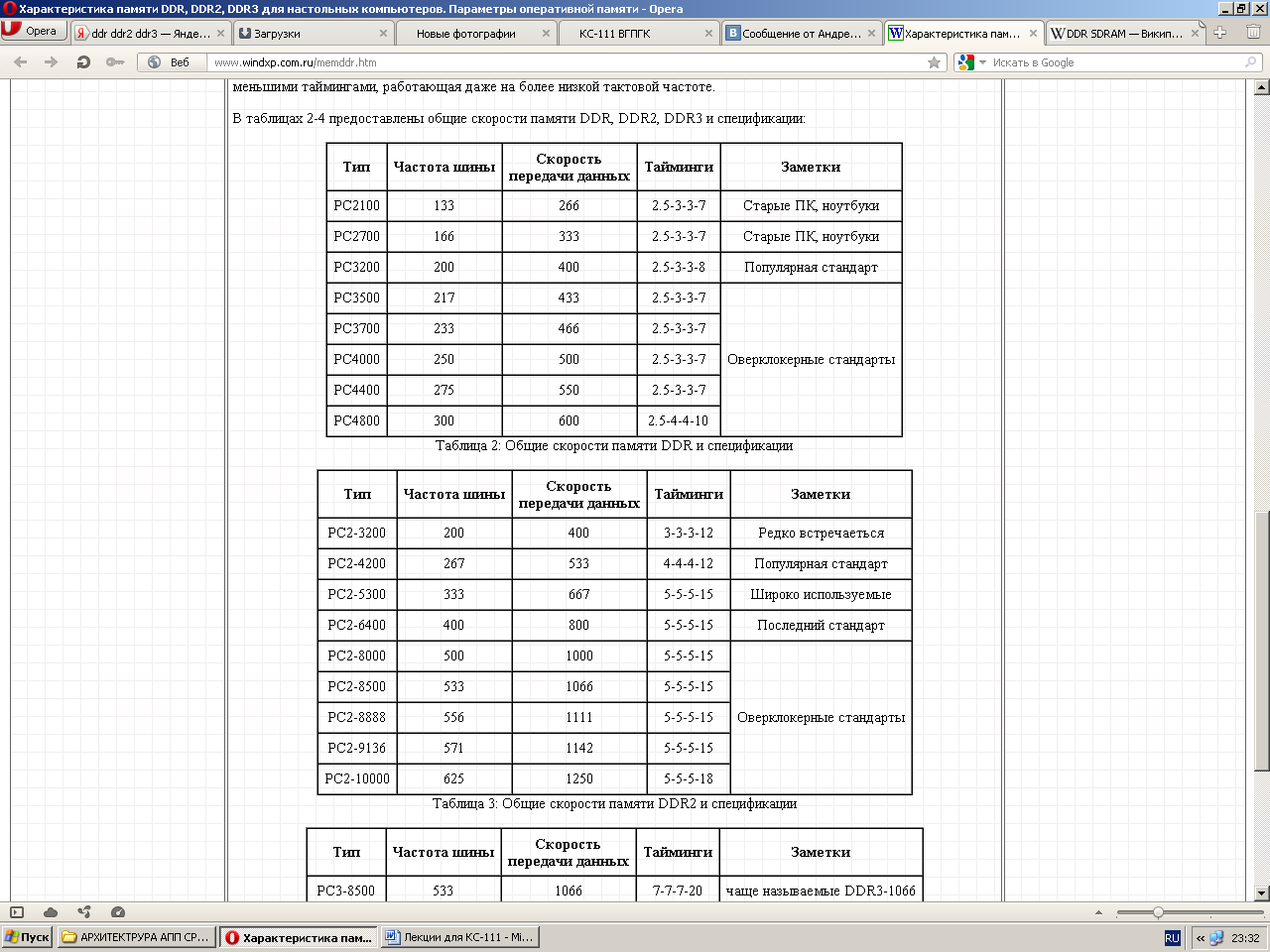Viewport: 1270px width, 952px height.
Task: Go back with the Back arrow
Action: point(21,62)
